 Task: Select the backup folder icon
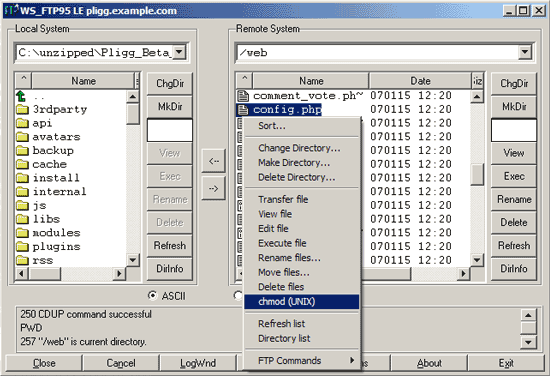coord(22,150)
